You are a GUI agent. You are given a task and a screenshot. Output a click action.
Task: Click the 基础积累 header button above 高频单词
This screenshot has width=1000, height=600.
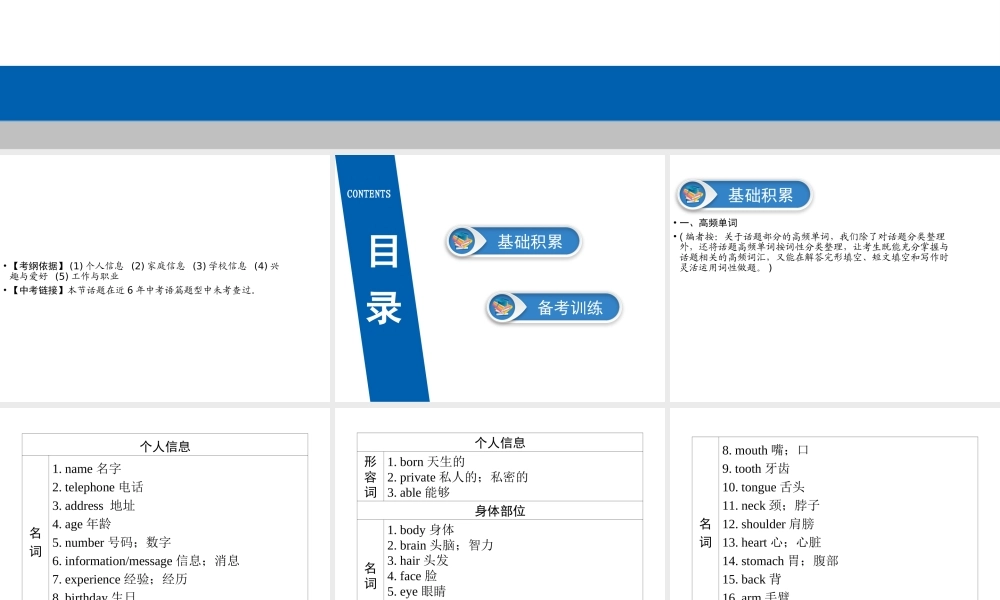745,194
